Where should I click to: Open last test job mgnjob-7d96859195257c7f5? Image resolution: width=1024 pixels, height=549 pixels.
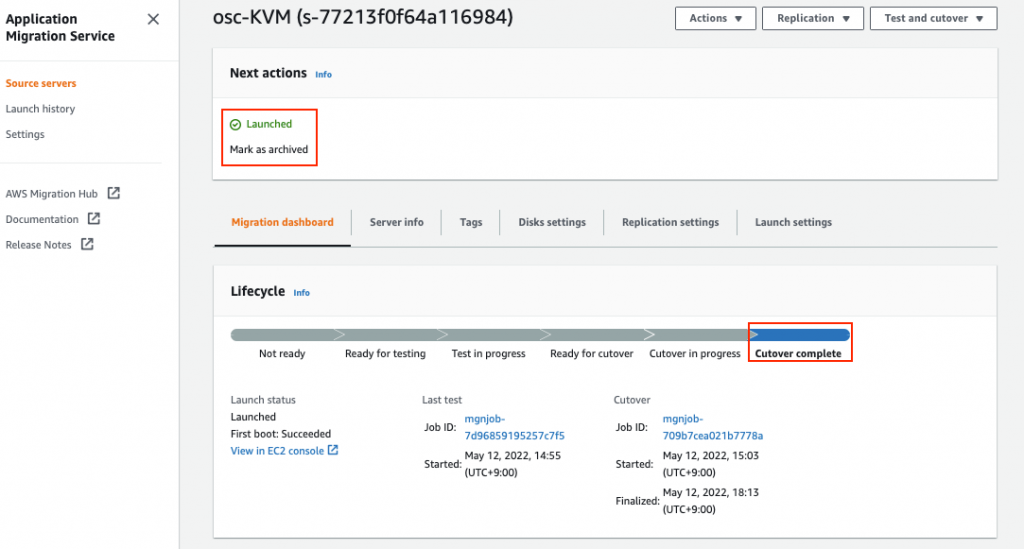[x=514, y=427]
